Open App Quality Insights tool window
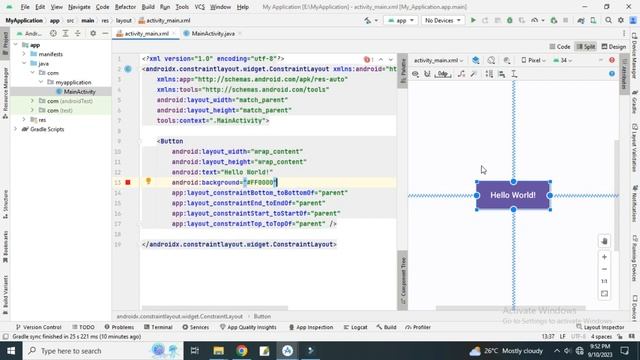The height and width of the screenshot is (360, 640). click(x=248, y=327)
